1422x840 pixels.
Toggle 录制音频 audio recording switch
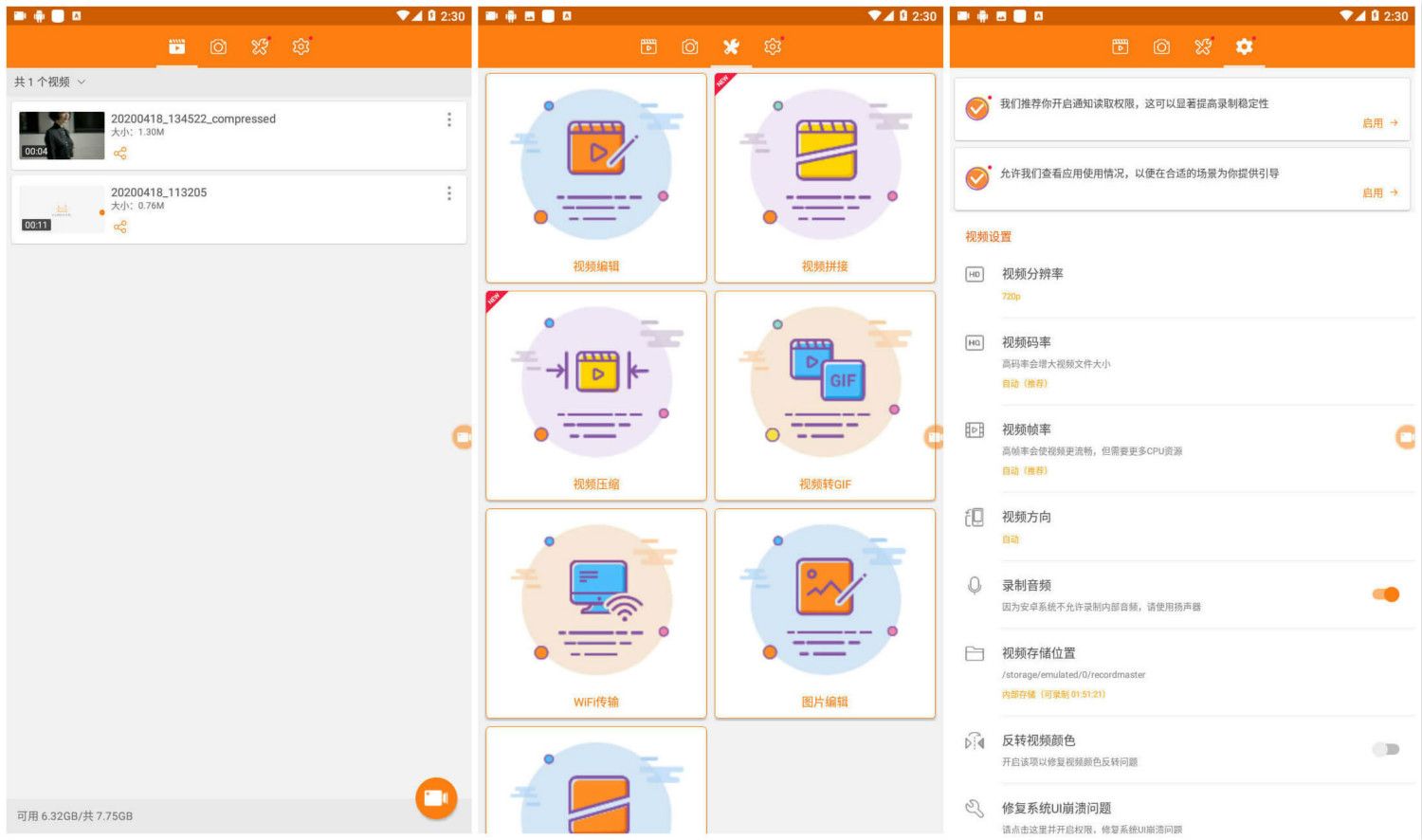(x=1386, y=594)
